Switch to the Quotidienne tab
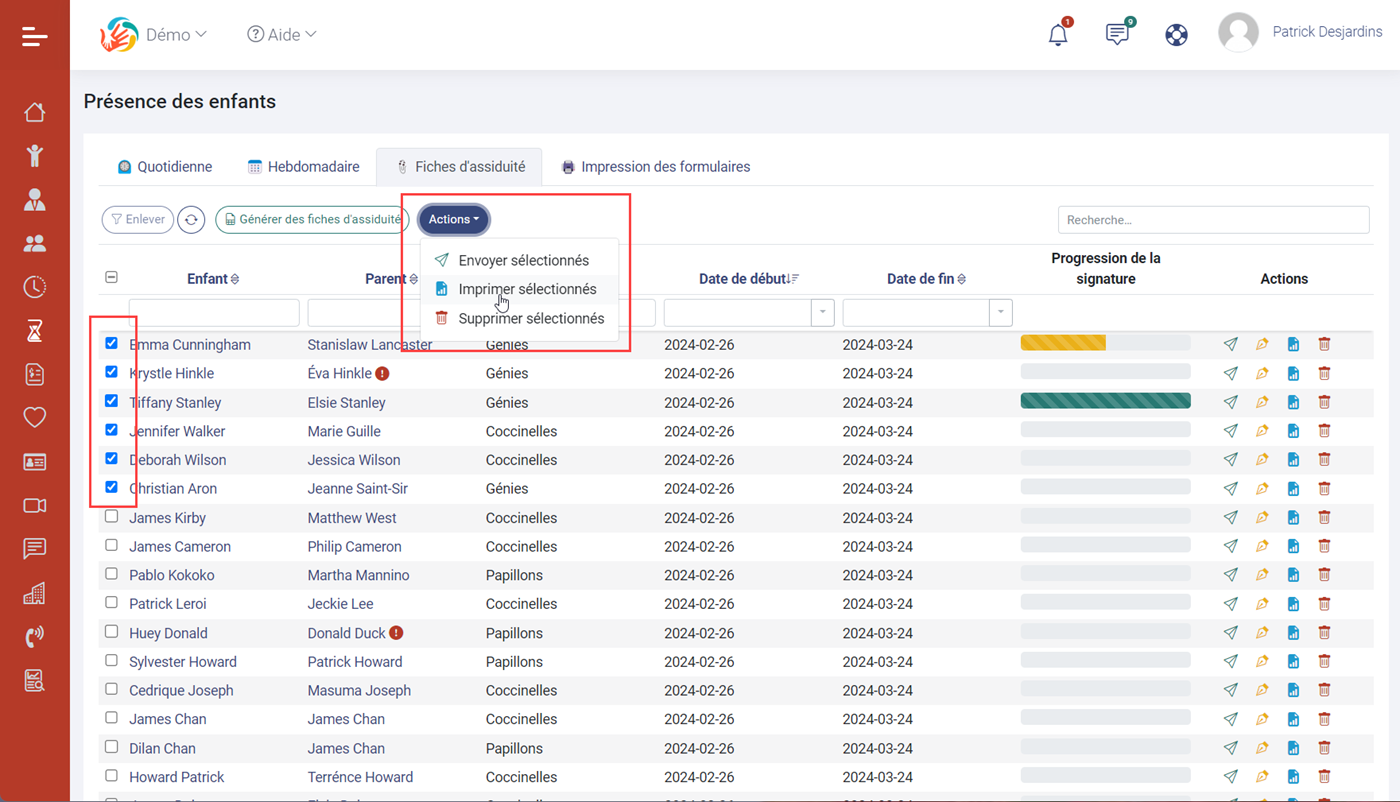Screen dimensions: 1400x802 tap(165, 167)
